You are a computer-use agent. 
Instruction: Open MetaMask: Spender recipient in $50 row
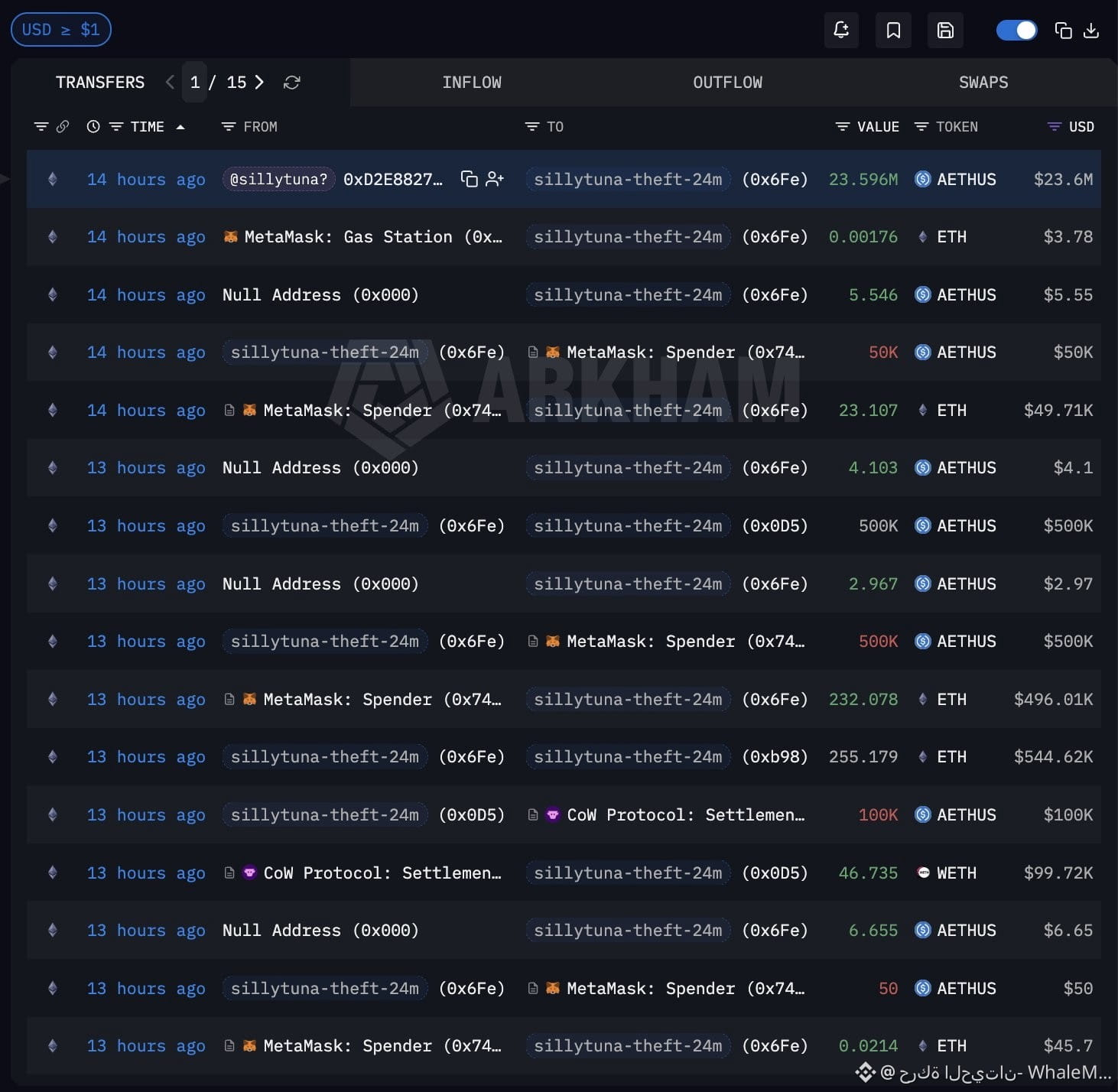(677, 989)
